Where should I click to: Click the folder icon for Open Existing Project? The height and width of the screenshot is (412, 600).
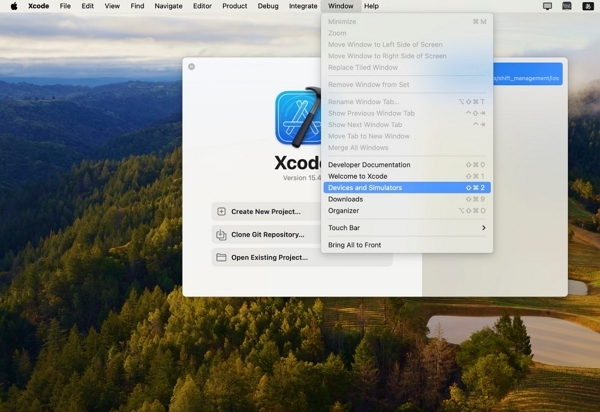[x=221, y=257]
